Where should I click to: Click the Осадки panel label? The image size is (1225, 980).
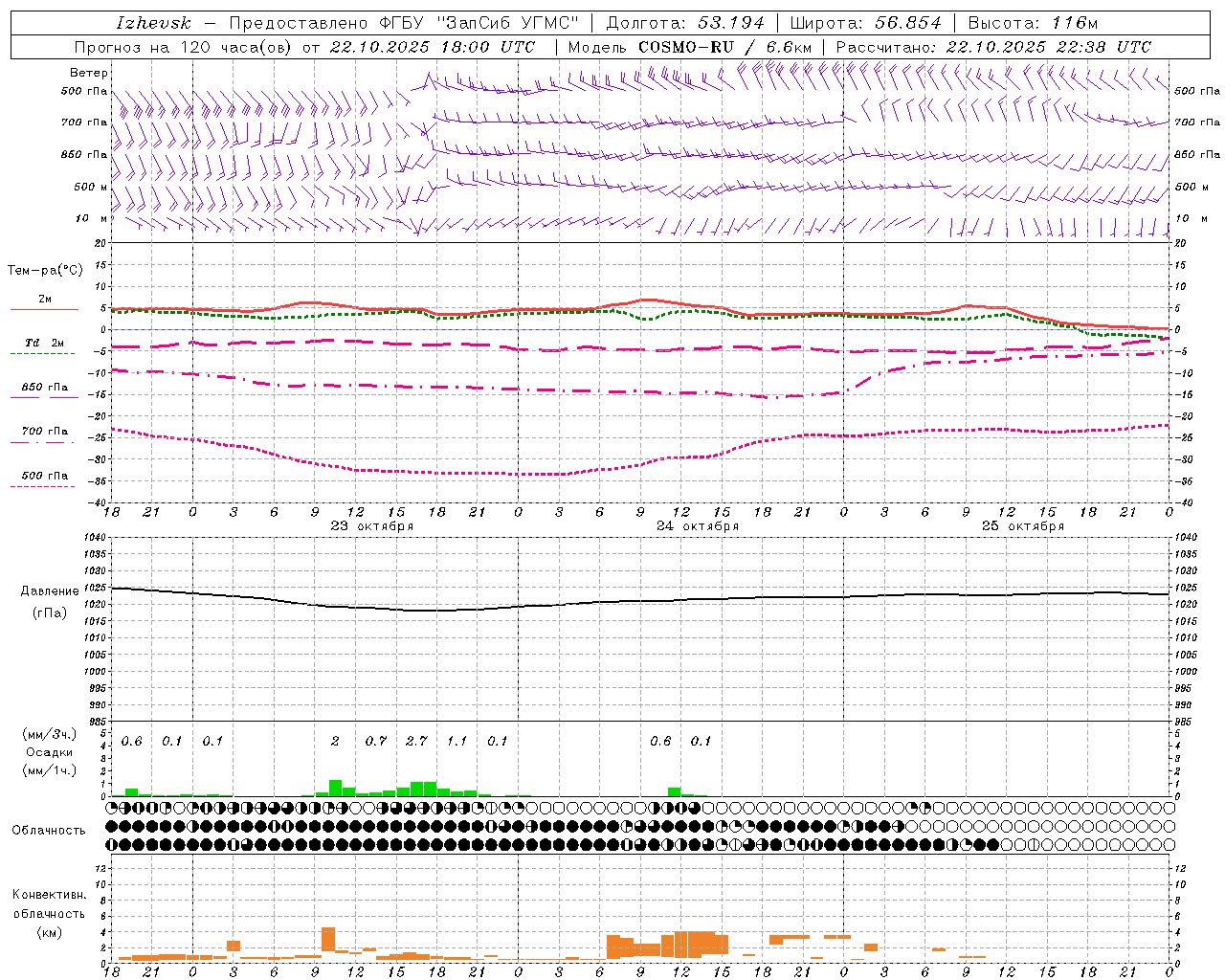click(x=50, y=752)
